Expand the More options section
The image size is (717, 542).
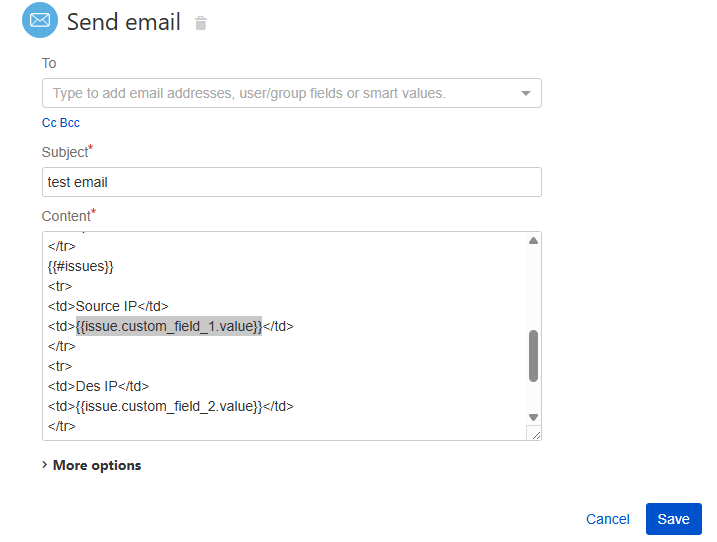click(97, 465)
